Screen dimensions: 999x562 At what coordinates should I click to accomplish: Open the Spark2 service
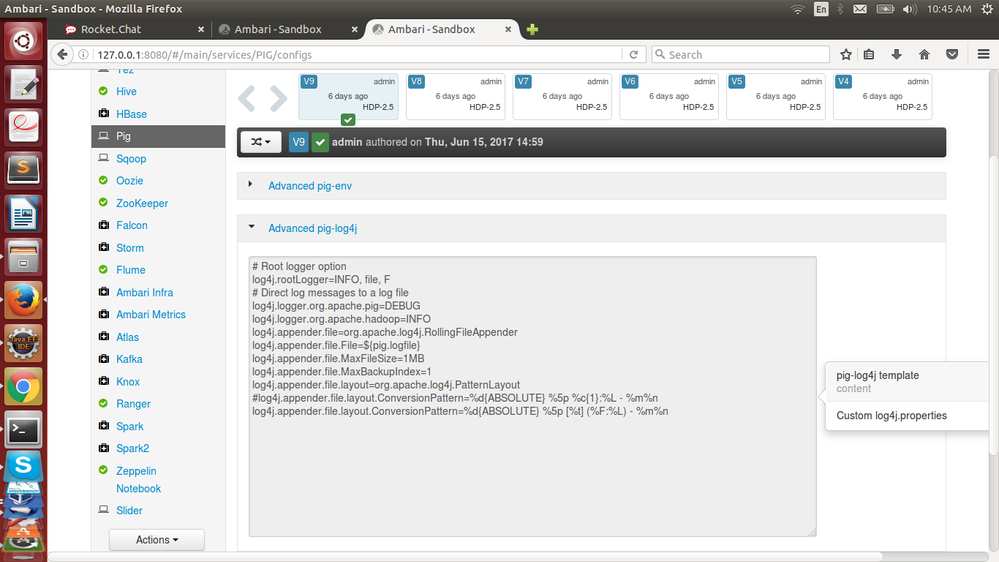133,449
